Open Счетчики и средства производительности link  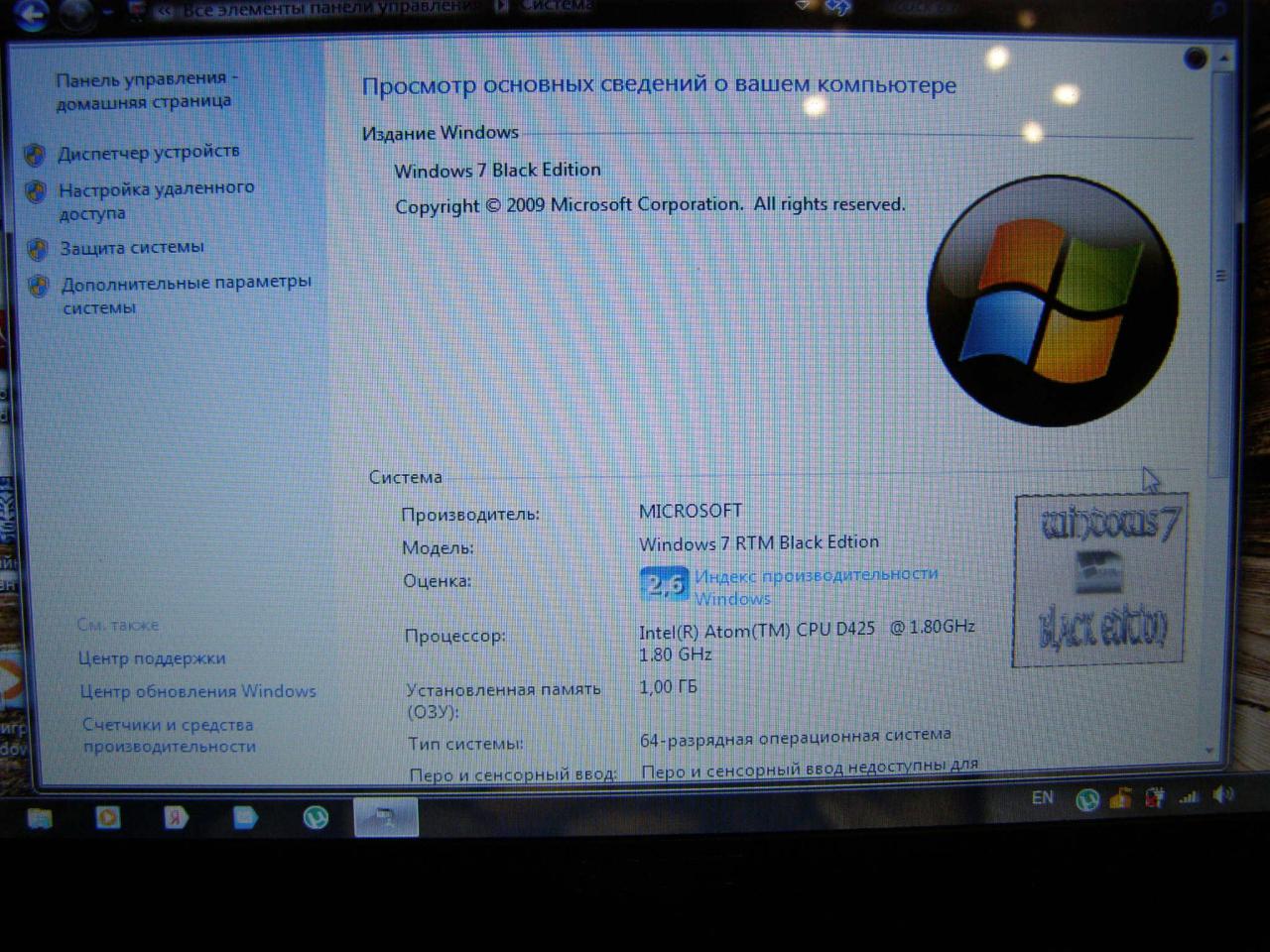coord(169,736)
